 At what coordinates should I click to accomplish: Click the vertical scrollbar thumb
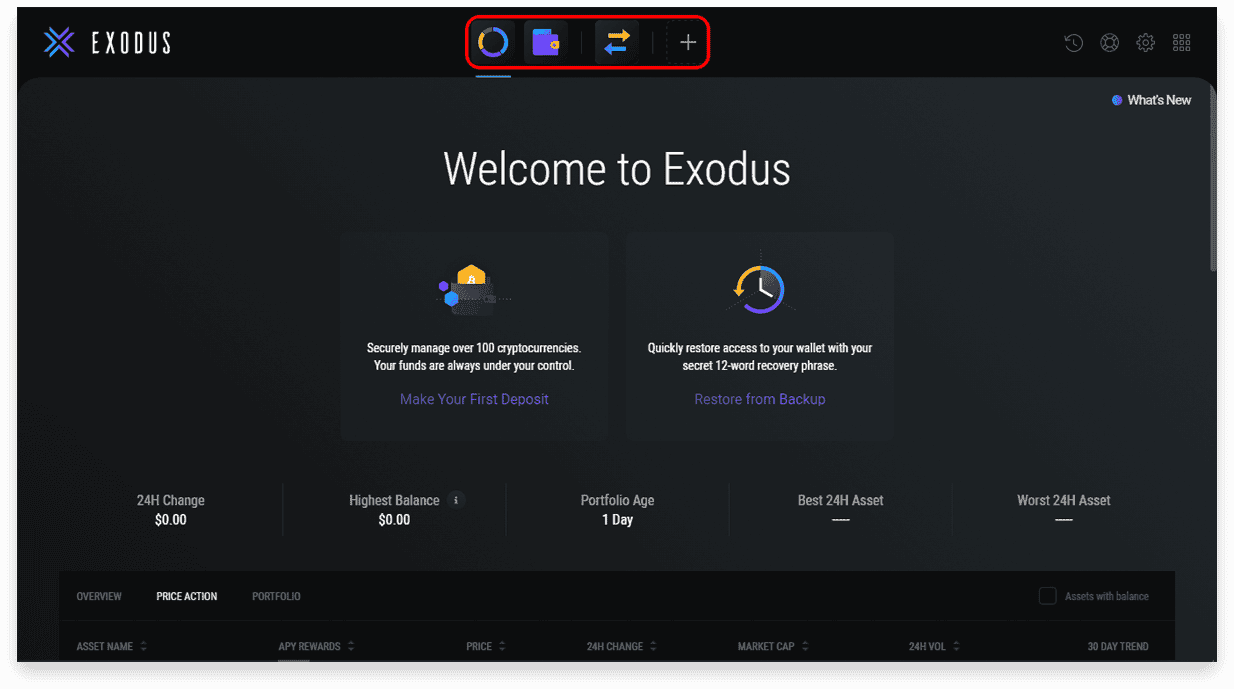1213,180
